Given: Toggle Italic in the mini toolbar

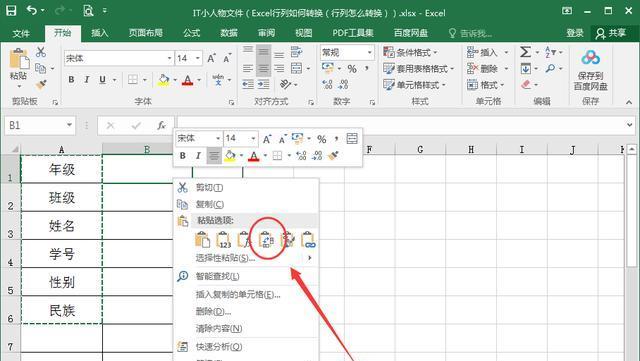Looking at the screenshot, I should click(198, 156).
